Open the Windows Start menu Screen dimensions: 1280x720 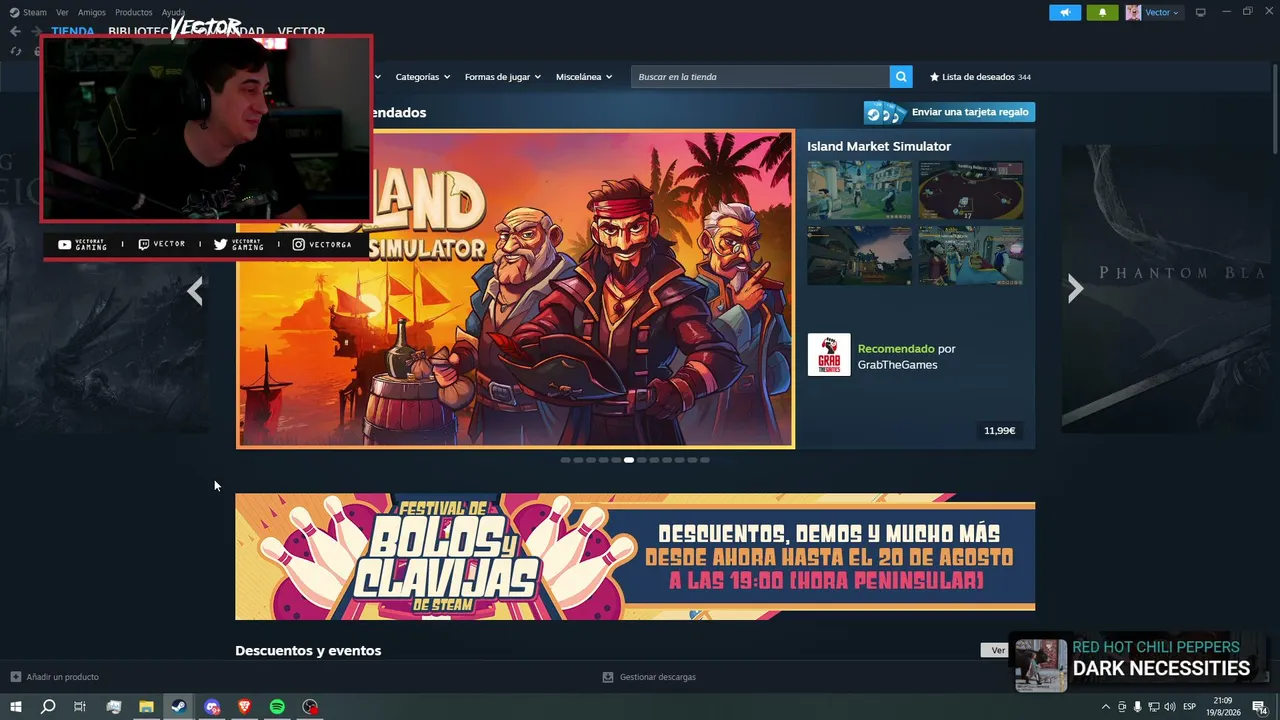[15, 707]
